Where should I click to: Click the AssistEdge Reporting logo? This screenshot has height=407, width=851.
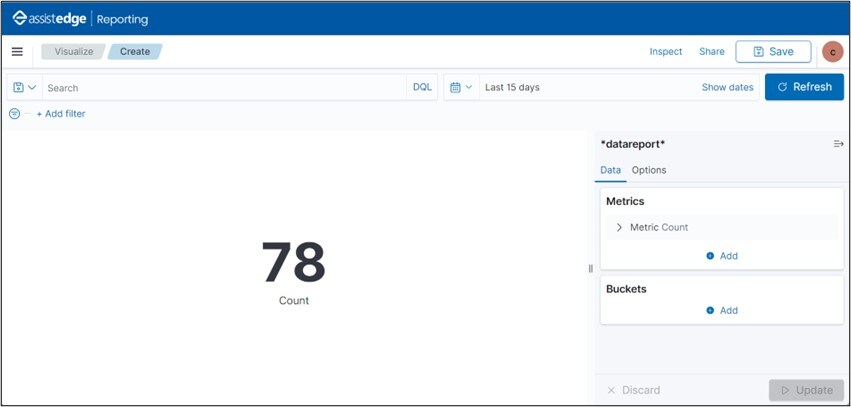[x=80, y=19]
